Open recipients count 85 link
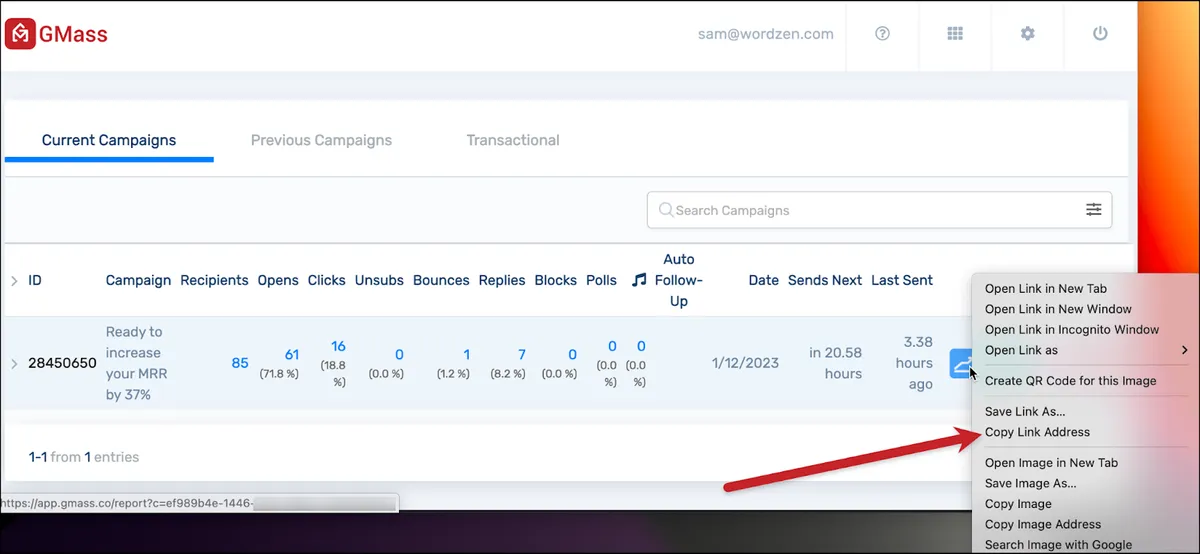This screenshot has height=554, width=1200. 240,363
